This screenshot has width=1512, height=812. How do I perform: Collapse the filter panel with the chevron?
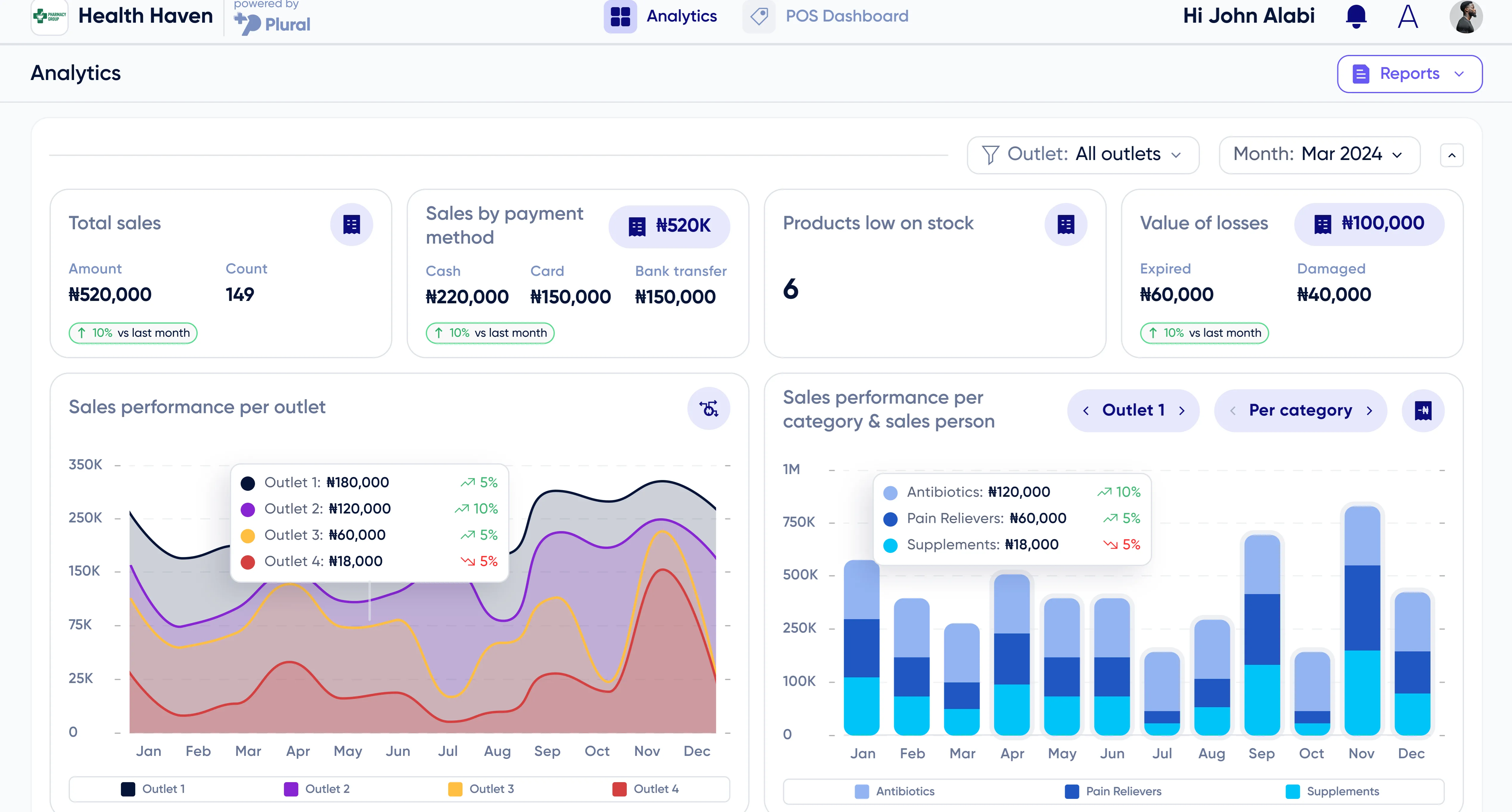(1452, 156)
